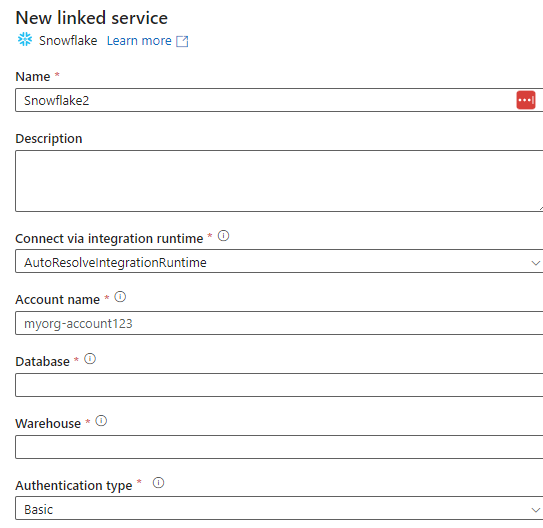The height and width of the screenshot is (528, 543).
Task: Click the Account name field with myorg-account123
Action: pos(279,323)
